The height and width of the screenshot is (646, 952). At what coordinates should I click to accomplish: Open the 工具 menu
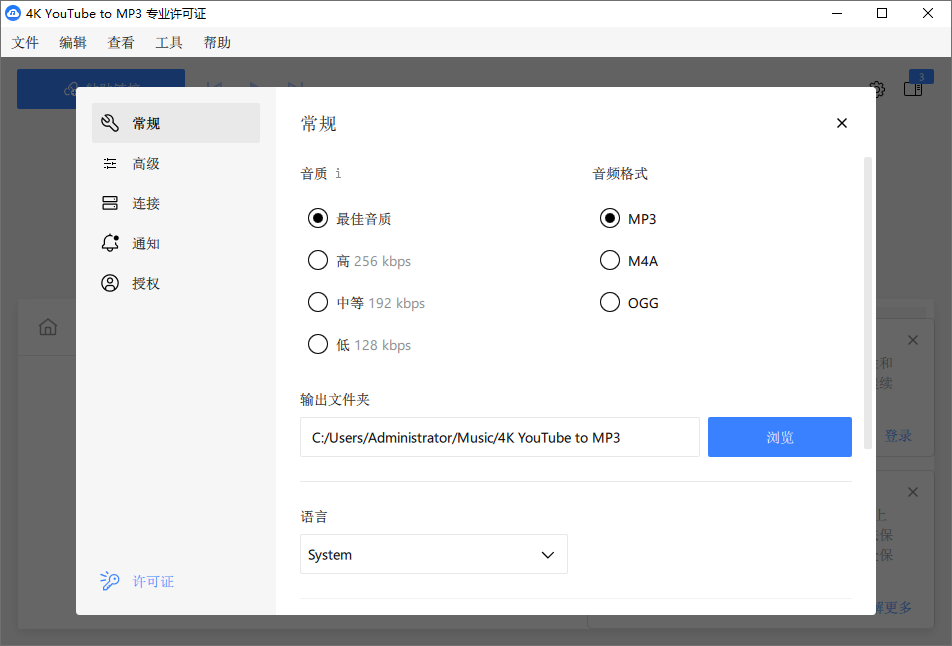coord(168,42)
